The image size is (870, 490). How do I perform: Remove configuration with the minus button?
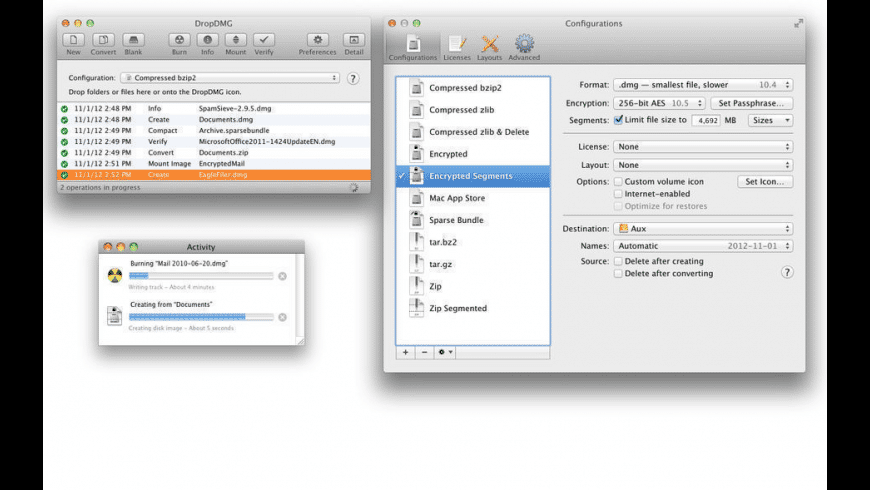tap(424, 352)
